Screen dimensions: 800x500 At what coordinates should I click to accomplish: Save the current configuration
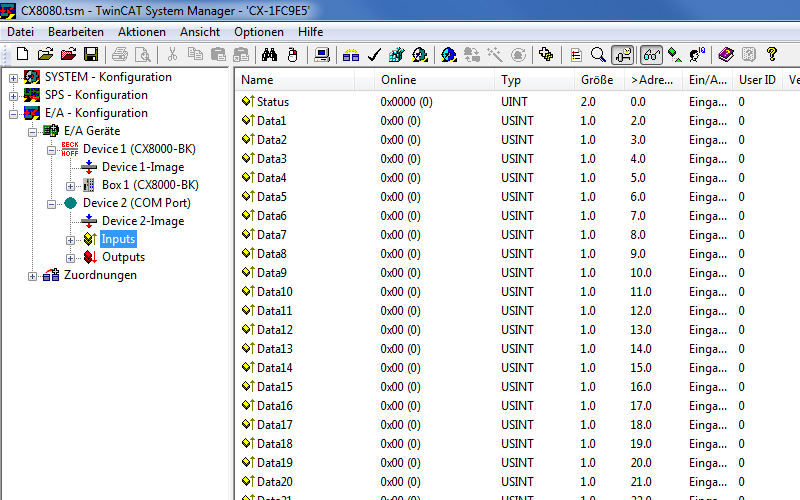[91, 54]
